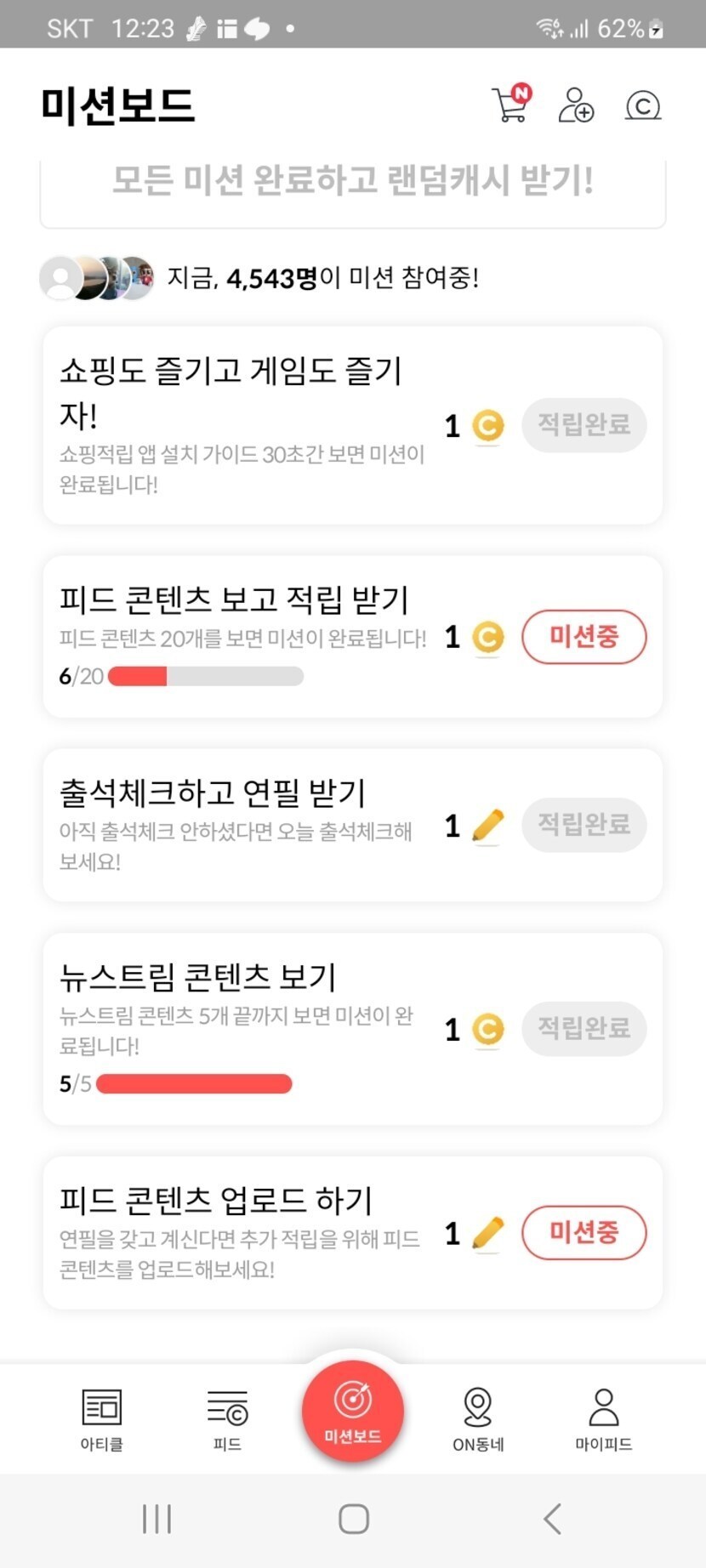706x1568 pixels.
Task: Tap 미션중 button for 피드 콘텐츠 업로드 하기
Action: (x=584, y=1232)
